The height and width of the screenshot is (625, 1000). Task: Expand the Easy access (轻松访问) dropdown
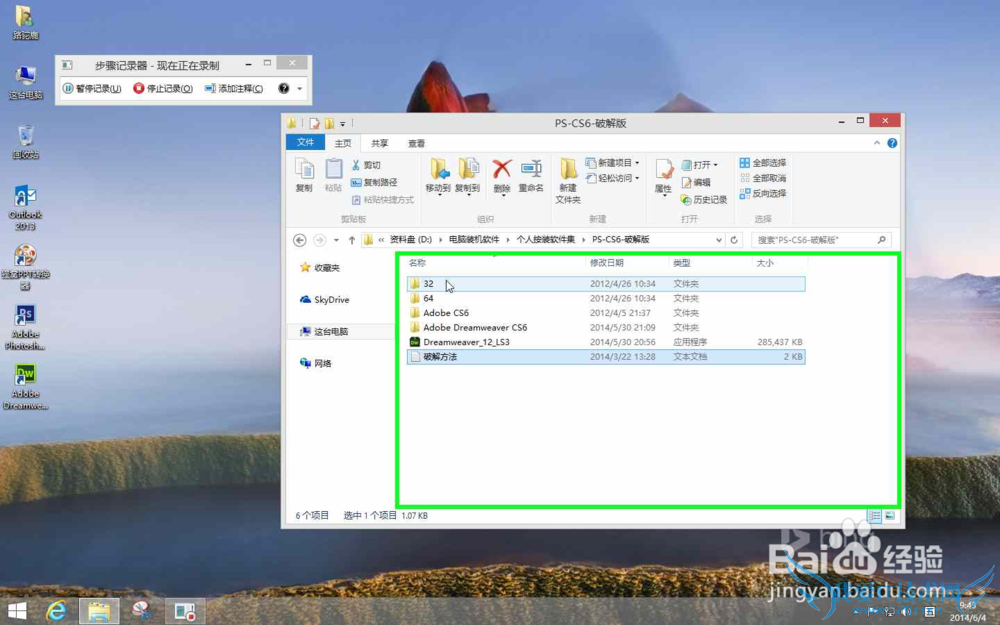[x=637, y=178]
